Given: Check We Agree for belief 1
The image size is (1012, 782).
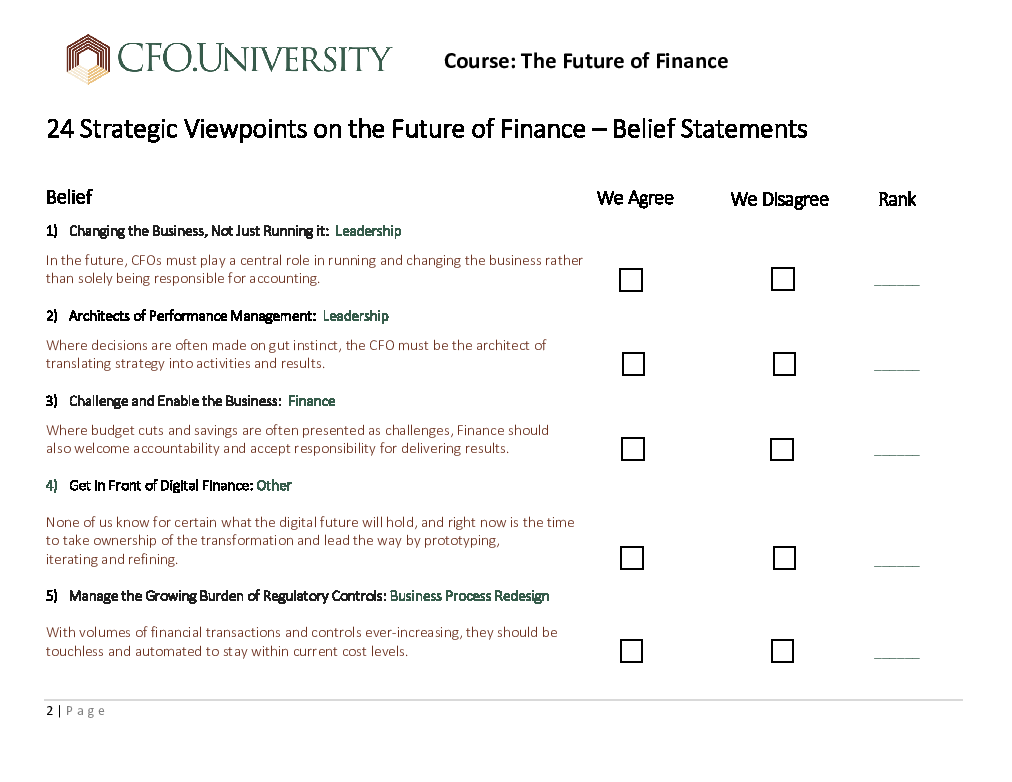Looking at the screenshot, I should pyautogui.click(x=631, y=280).
